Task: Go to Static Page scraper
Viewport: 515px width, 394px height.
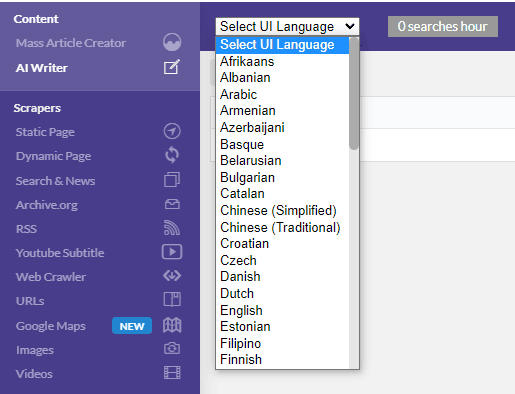Action: pyautogui.click(x=45, y=132)
